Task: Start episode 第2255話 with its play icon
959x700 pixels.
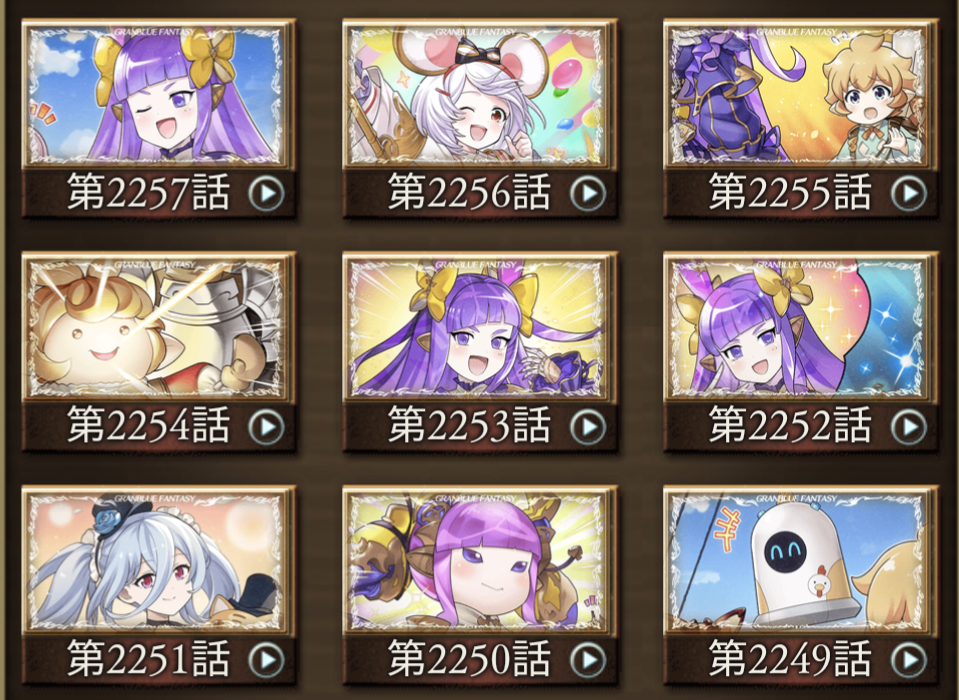Action: (x=908, y=193)
